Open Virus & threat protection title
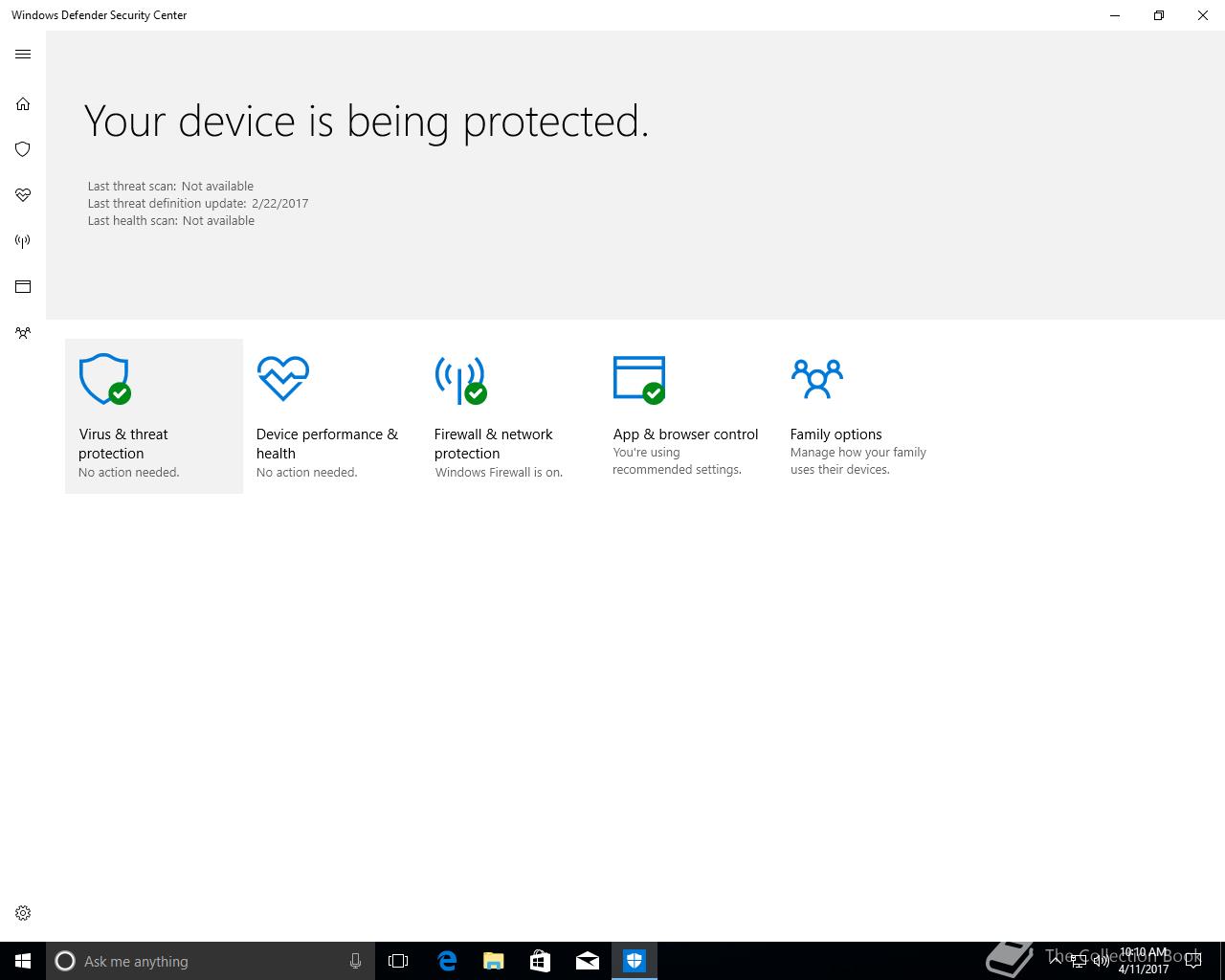This screenshot has width=1225, height=980. point(123,444)
